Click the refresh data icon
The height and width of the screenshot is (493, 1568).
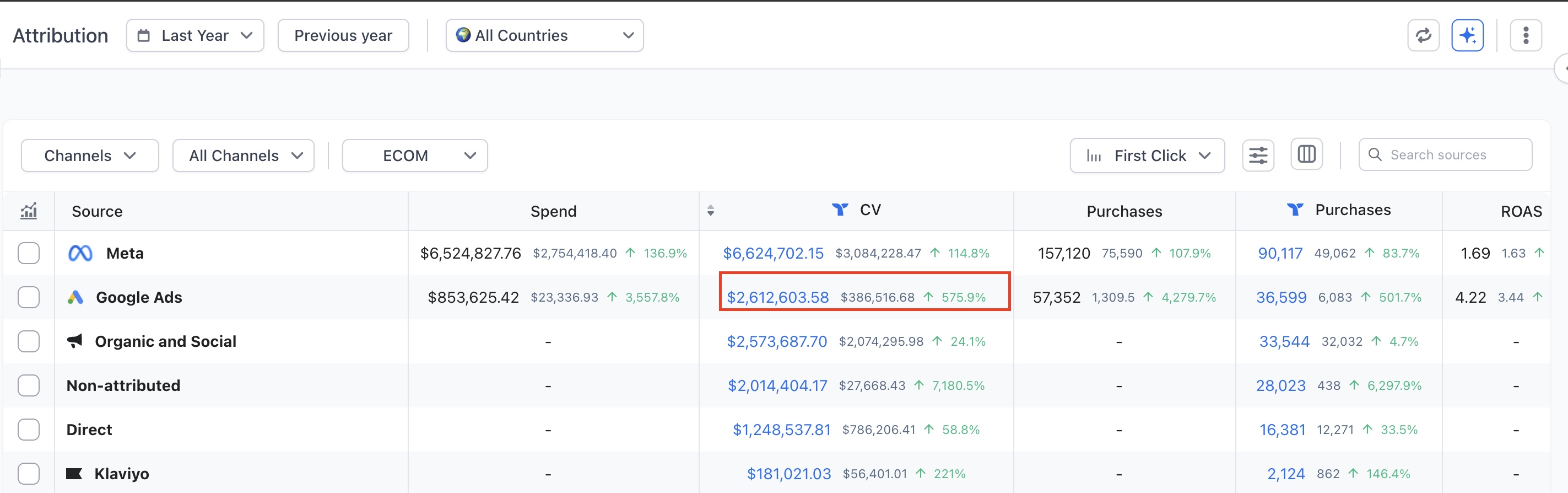pos(1423,35)
